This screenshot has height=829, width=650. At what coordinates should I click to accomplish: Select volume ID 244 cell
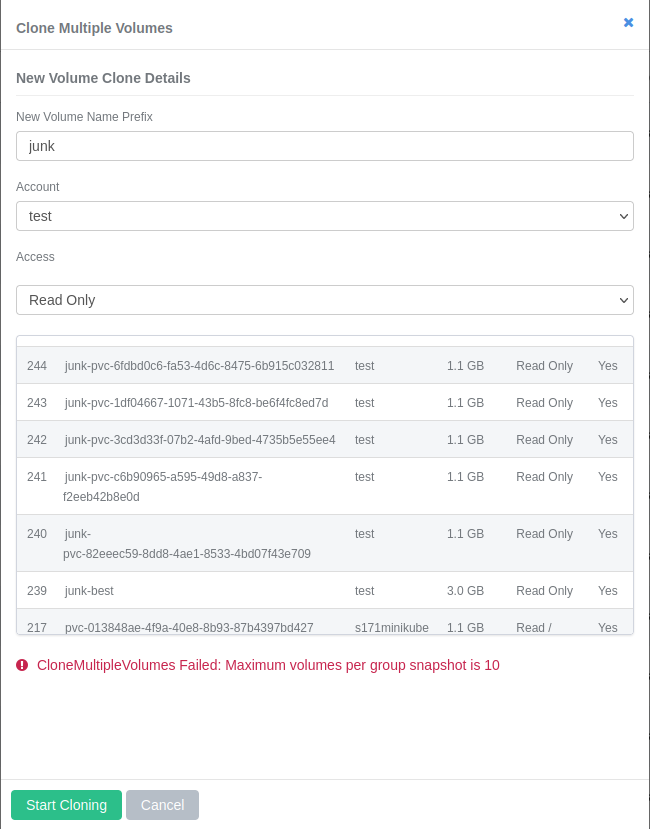tap(37, 366)
